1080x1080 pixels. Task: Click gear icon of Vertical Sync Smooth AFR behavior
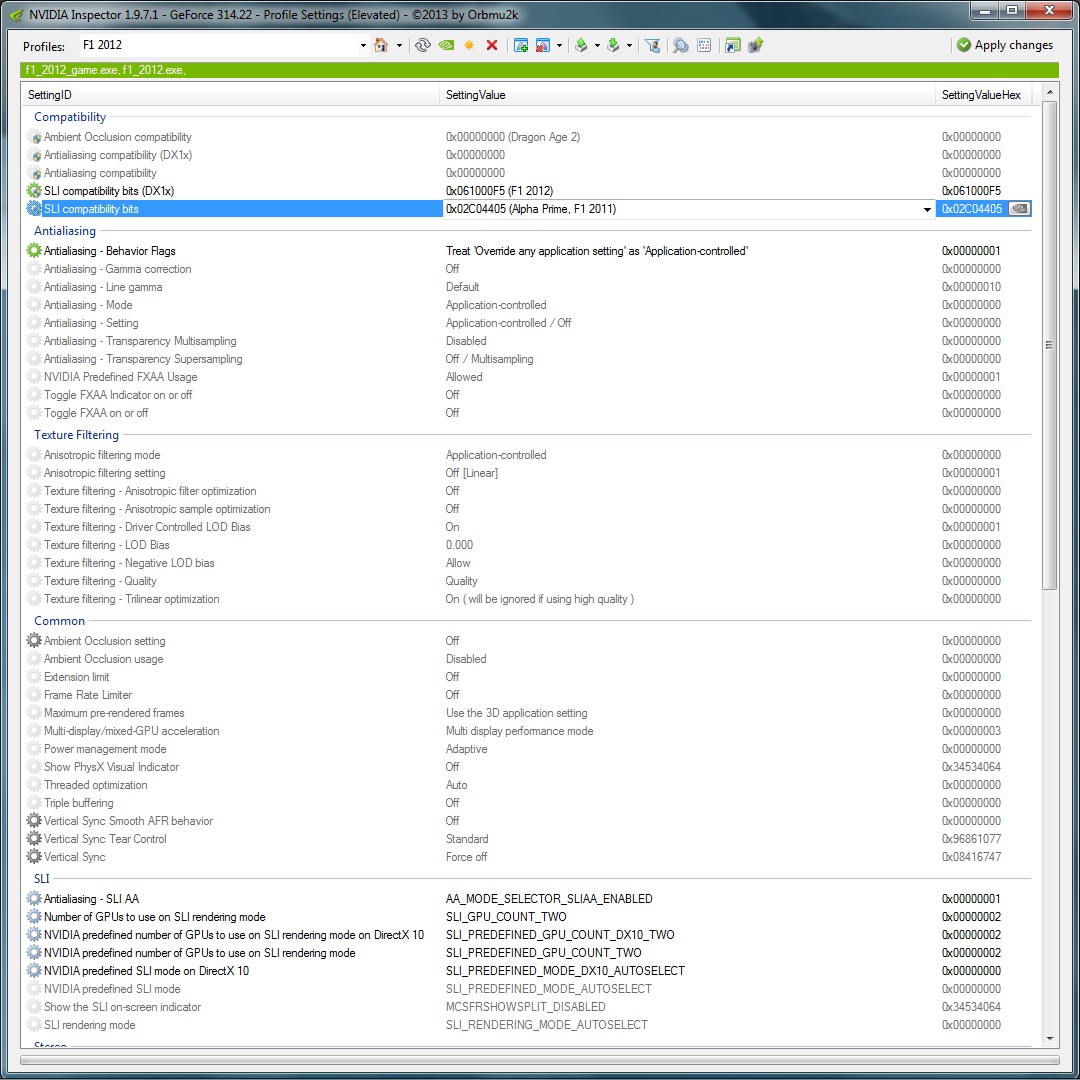(34, 821)
